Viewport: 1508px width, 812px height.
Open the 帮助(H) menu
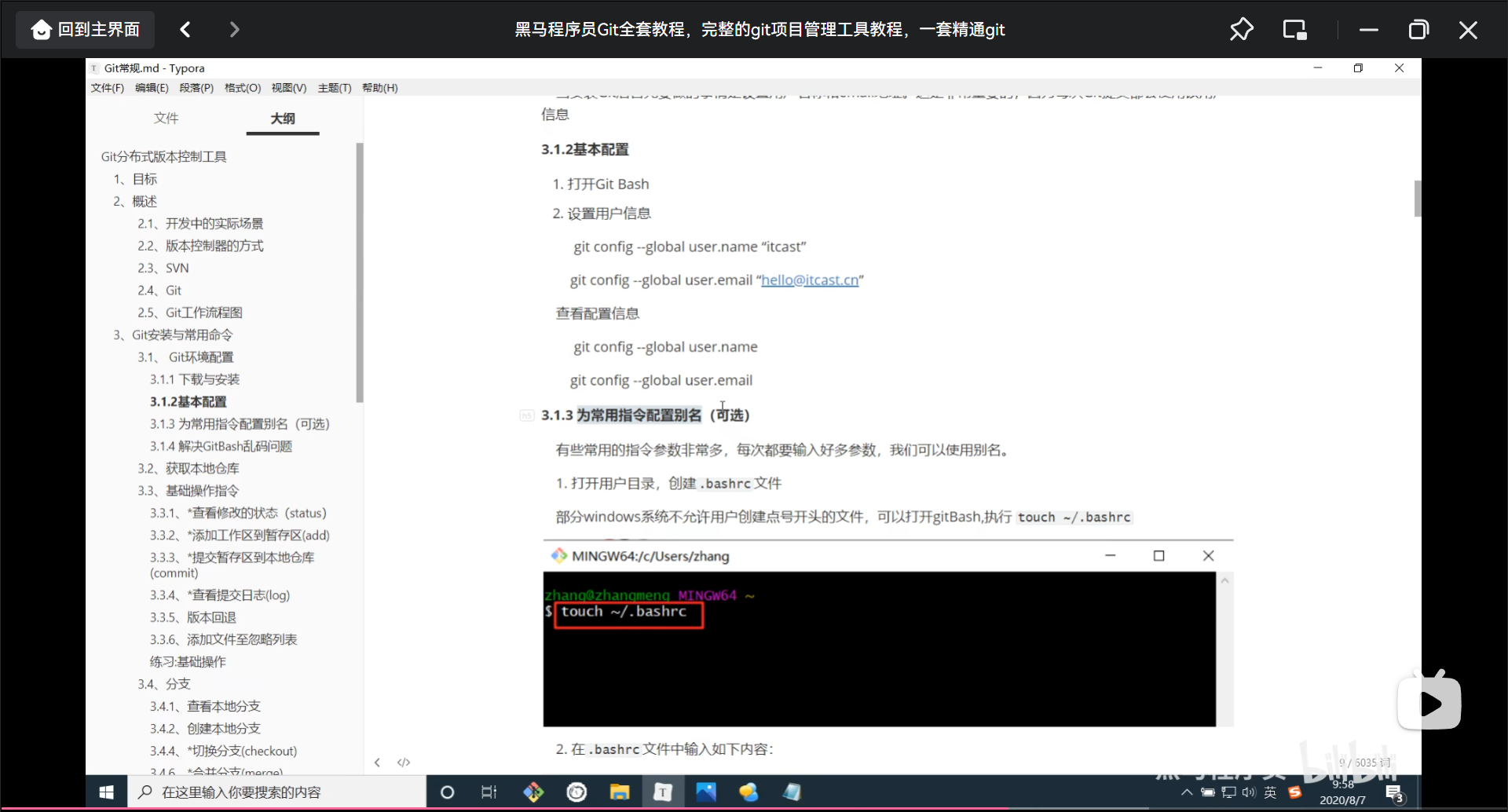380,88
